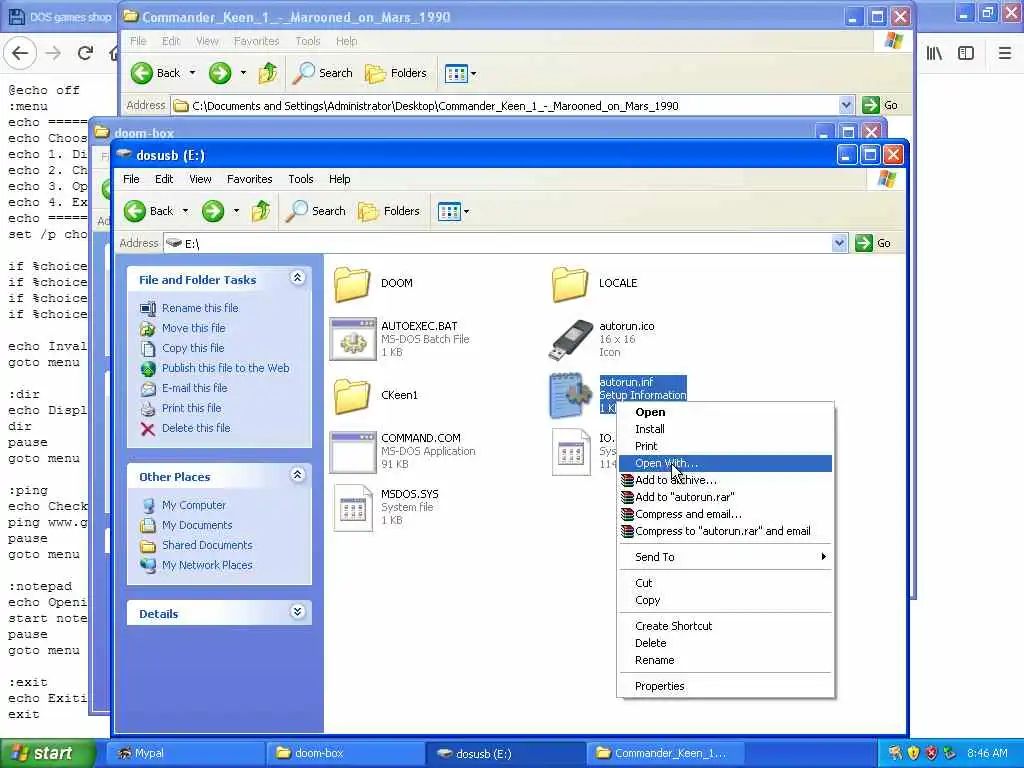Open Favorites menu in dosusb window
Screen dimensions: 1024x768
click(249, 179)
